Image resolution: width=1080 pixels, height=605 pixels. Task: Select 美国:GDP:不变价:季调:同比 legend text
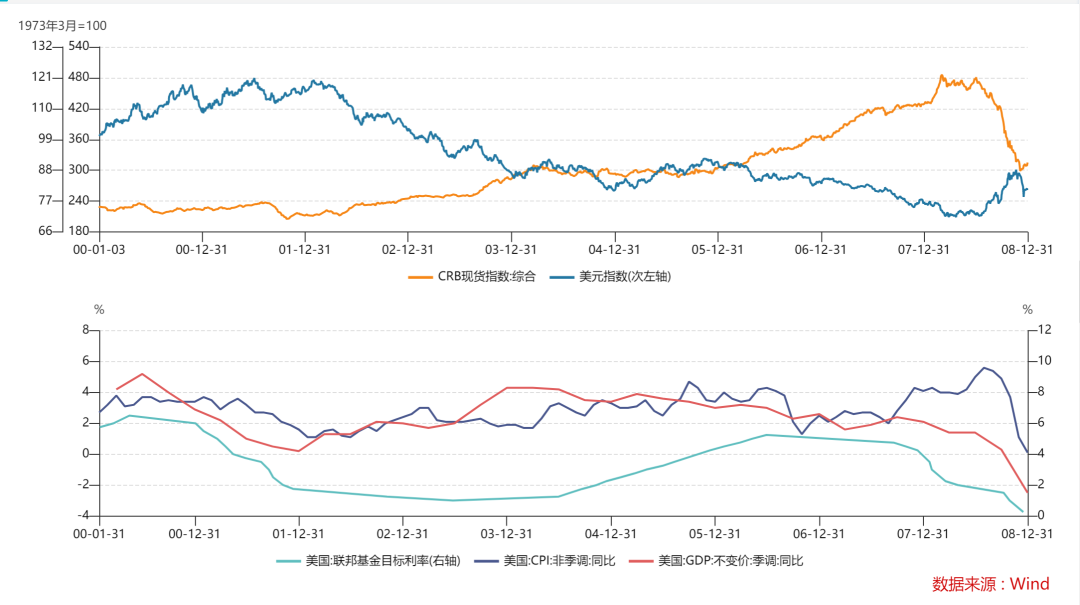pyautogui.click(x=730, y=561)
